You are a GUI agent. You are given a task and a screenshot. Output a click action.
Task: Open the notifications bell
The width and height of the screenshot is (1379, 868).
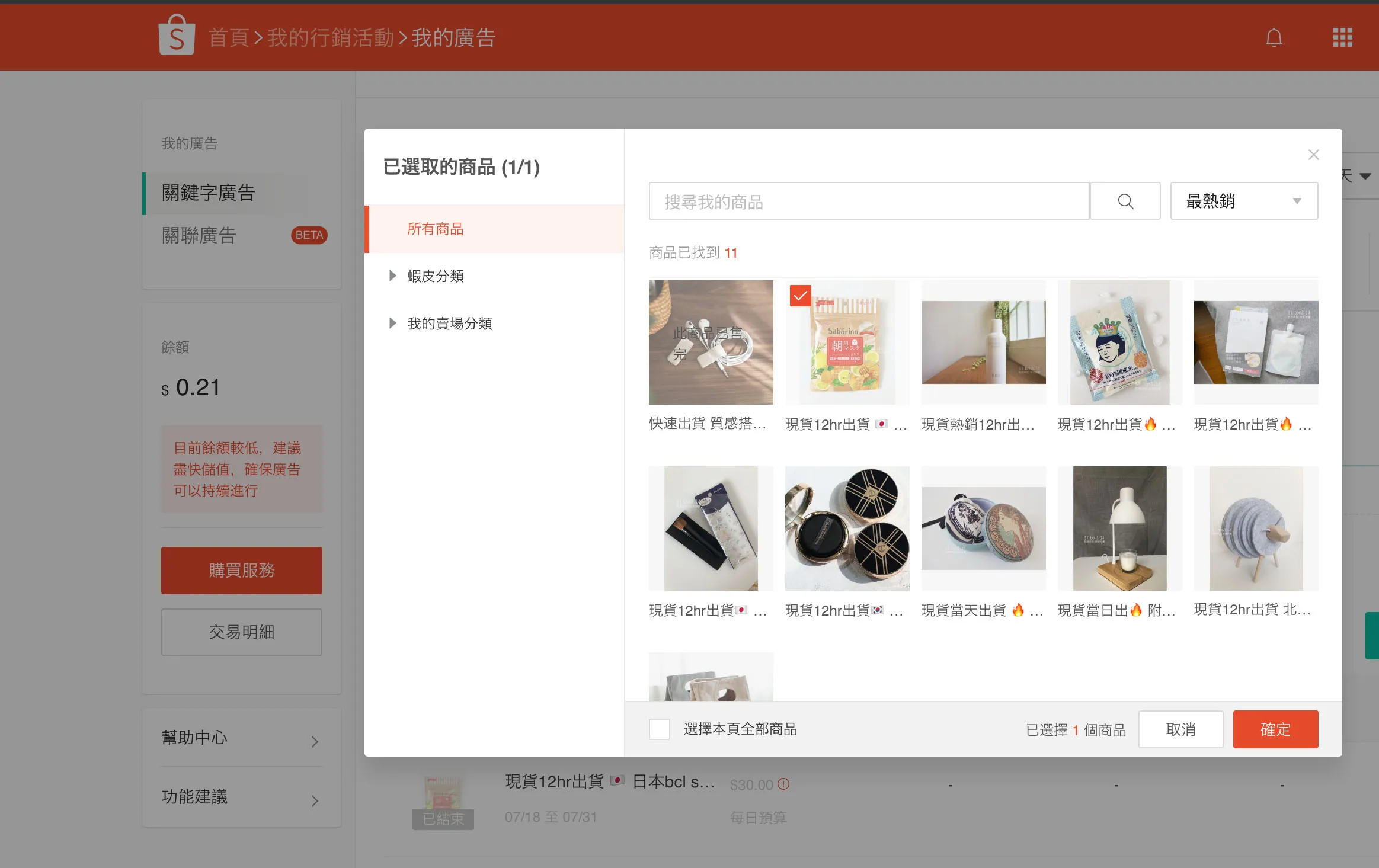point(1274,38)
